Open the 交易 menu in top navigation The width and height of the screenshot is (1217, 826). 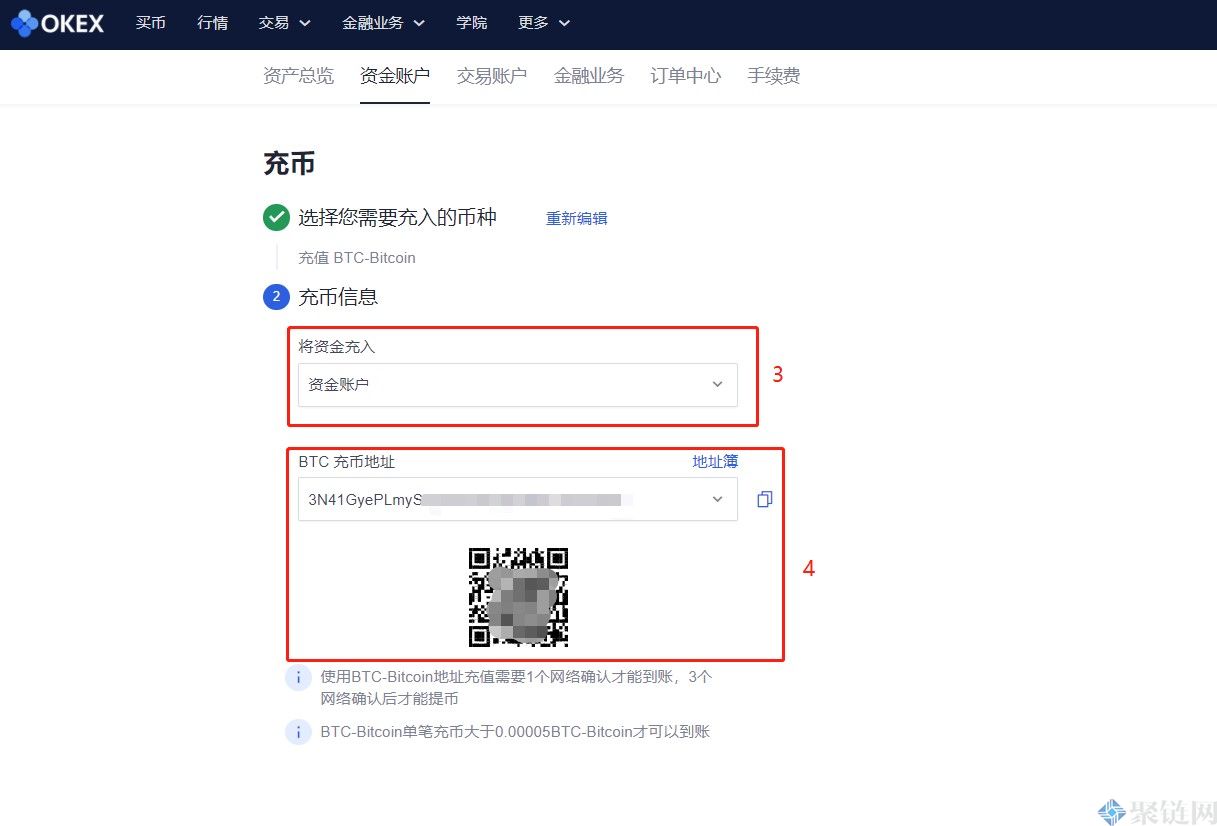click(284, 23)
